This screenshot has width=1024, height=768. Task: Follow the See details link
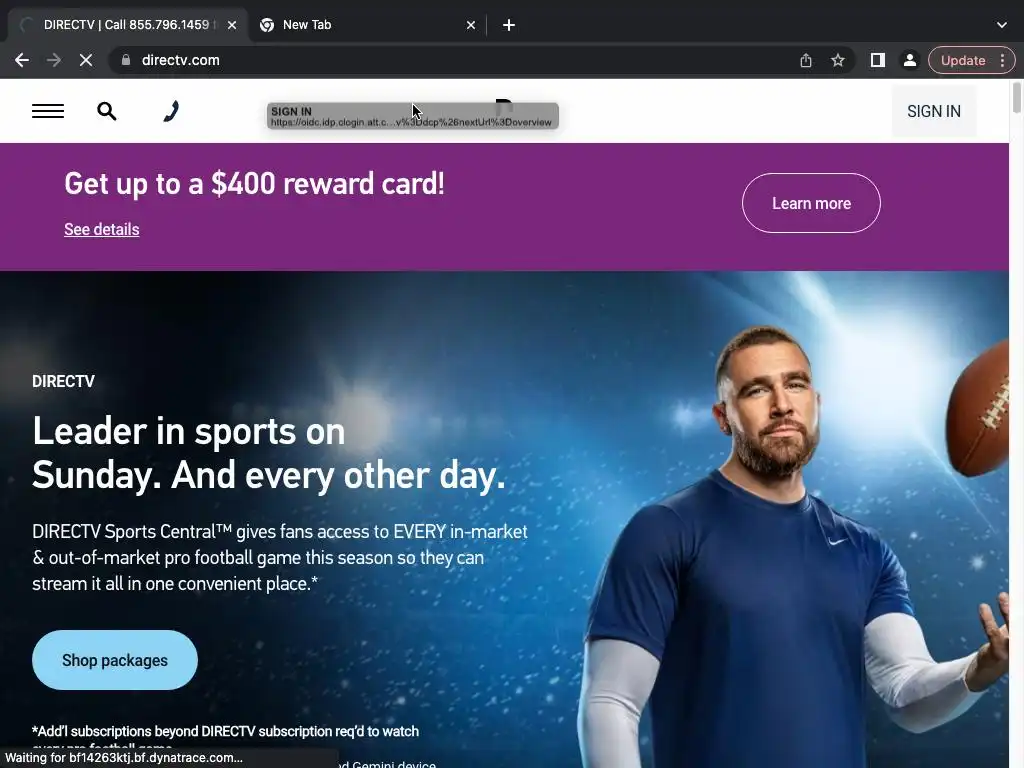pos(102,229)
